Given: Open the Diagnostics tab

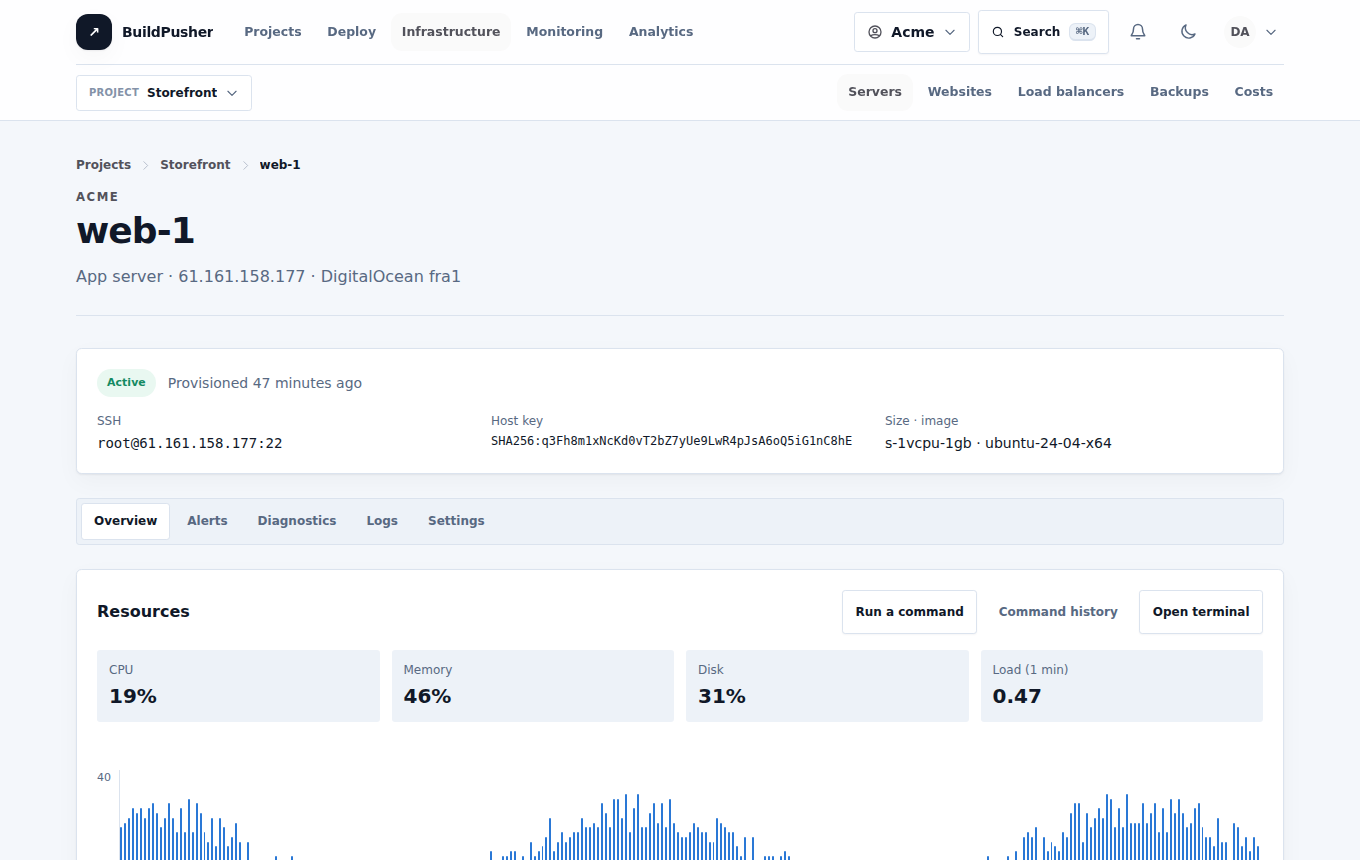Looking at the screenshot, I should [x=297, y=521].
